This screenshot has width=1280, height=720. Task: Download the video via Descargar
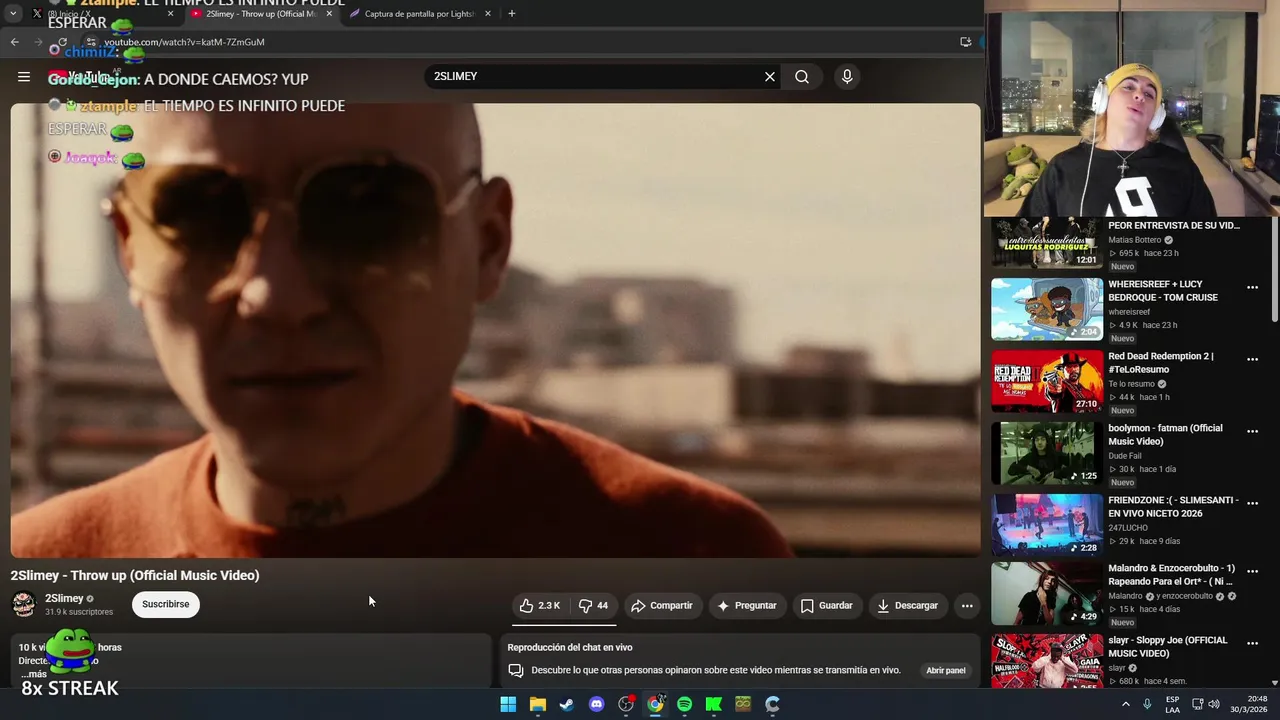coord(907,605)
